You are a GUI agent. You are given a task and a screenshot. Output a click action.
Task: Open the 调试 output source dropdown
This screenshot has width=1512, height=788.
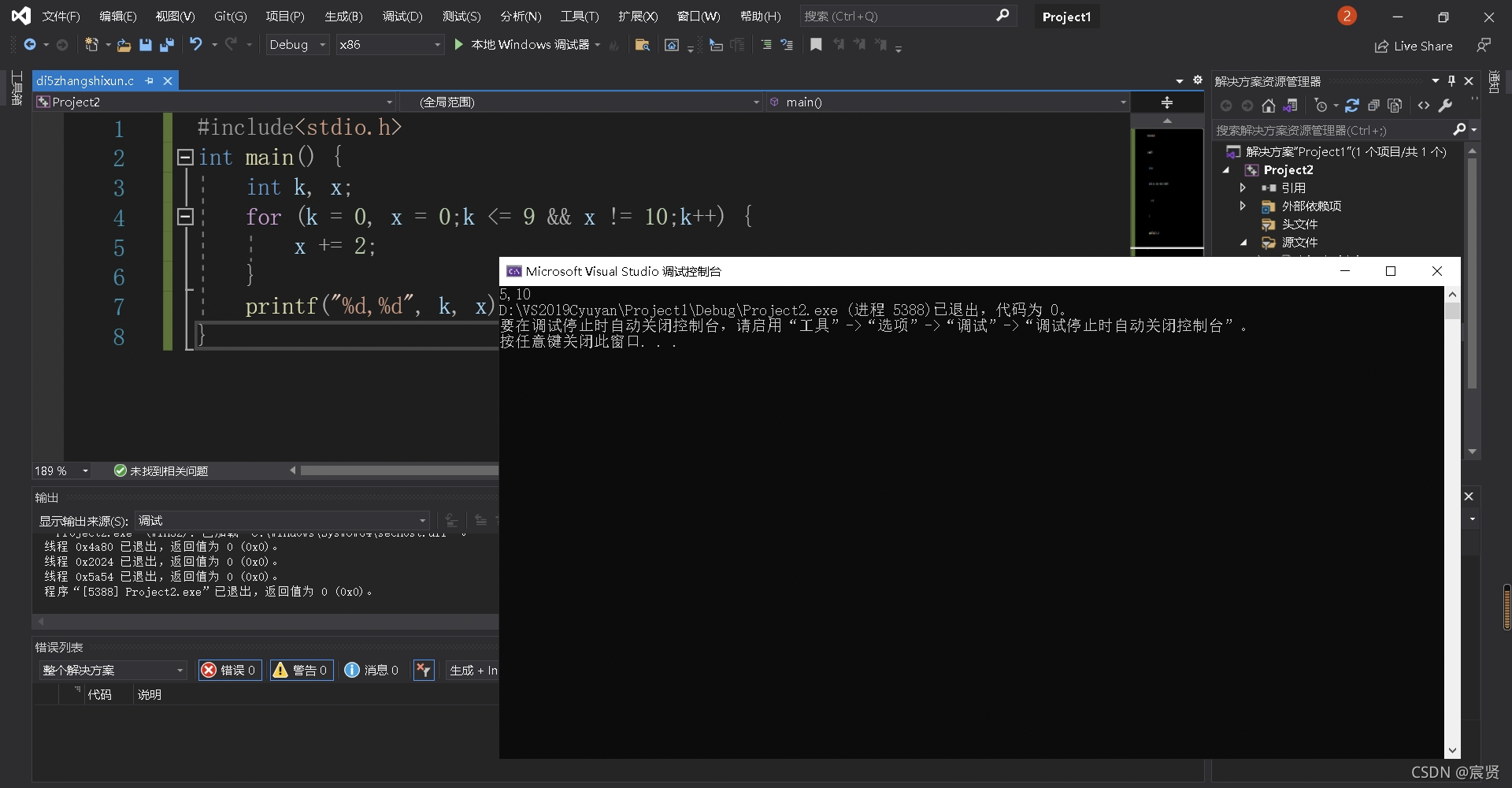[x=283, y=520]
